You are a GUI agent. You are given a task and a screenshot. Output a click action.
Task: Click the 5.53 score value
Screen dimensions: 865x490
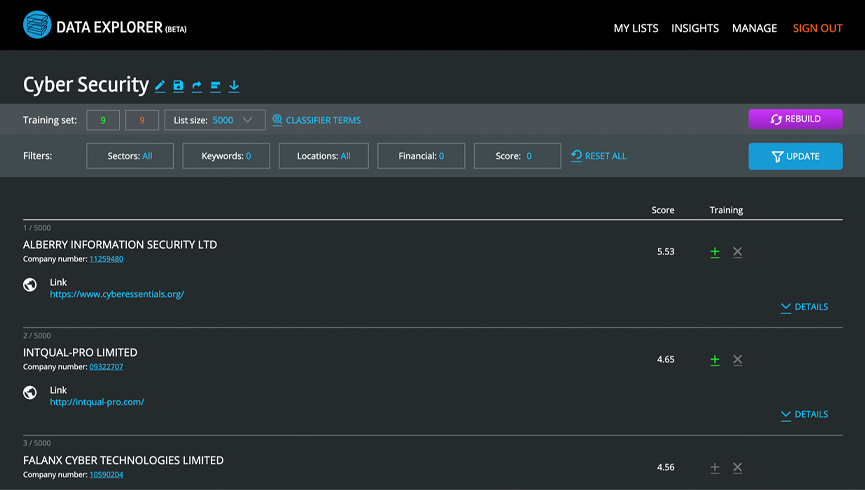(x=665, y=252)
